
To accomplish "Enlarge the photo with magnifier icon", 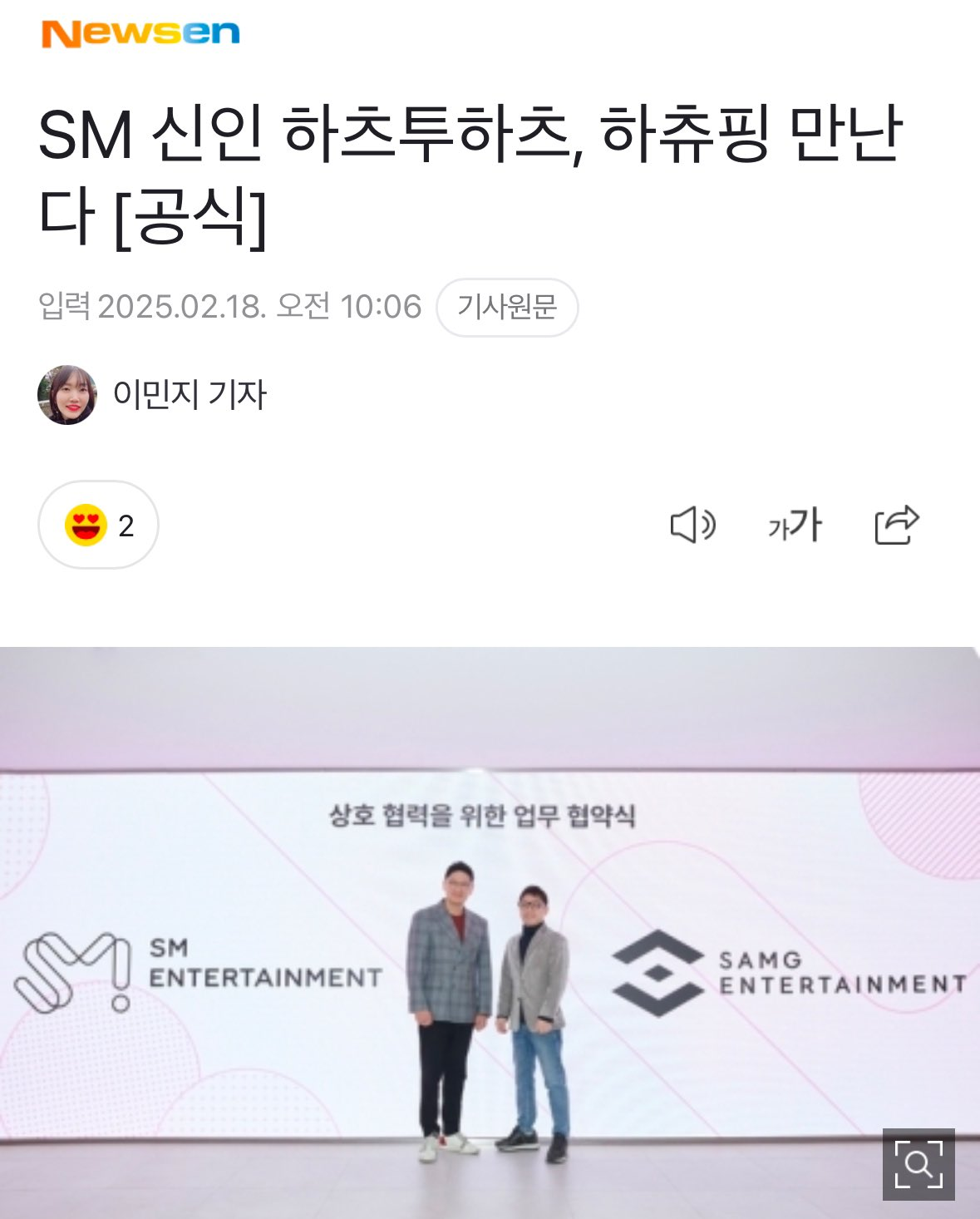I will click(x=918, y=1164).
